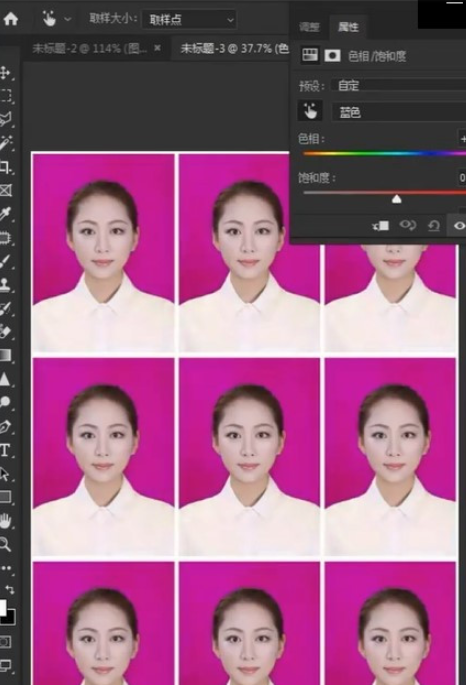Click the view previous state eye-arrow icon
Screen dimensions: 466x685
pos(407,225)
